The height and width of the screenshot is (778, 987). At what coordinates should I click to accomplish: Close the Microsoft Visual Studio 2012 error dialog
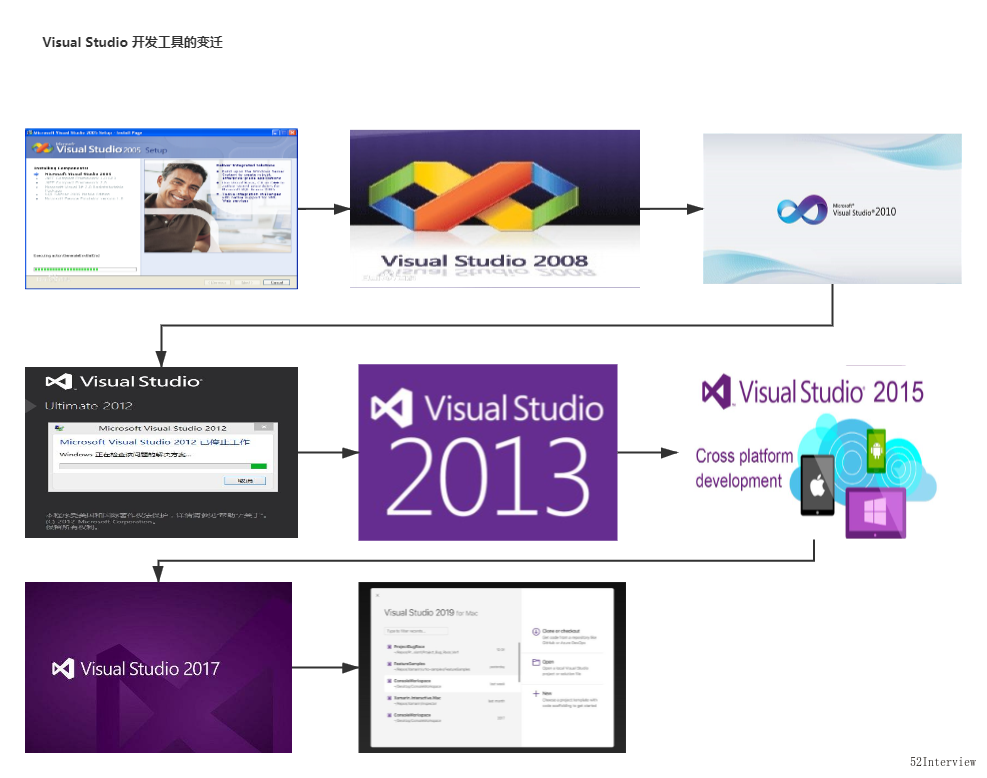coord(264,427)
